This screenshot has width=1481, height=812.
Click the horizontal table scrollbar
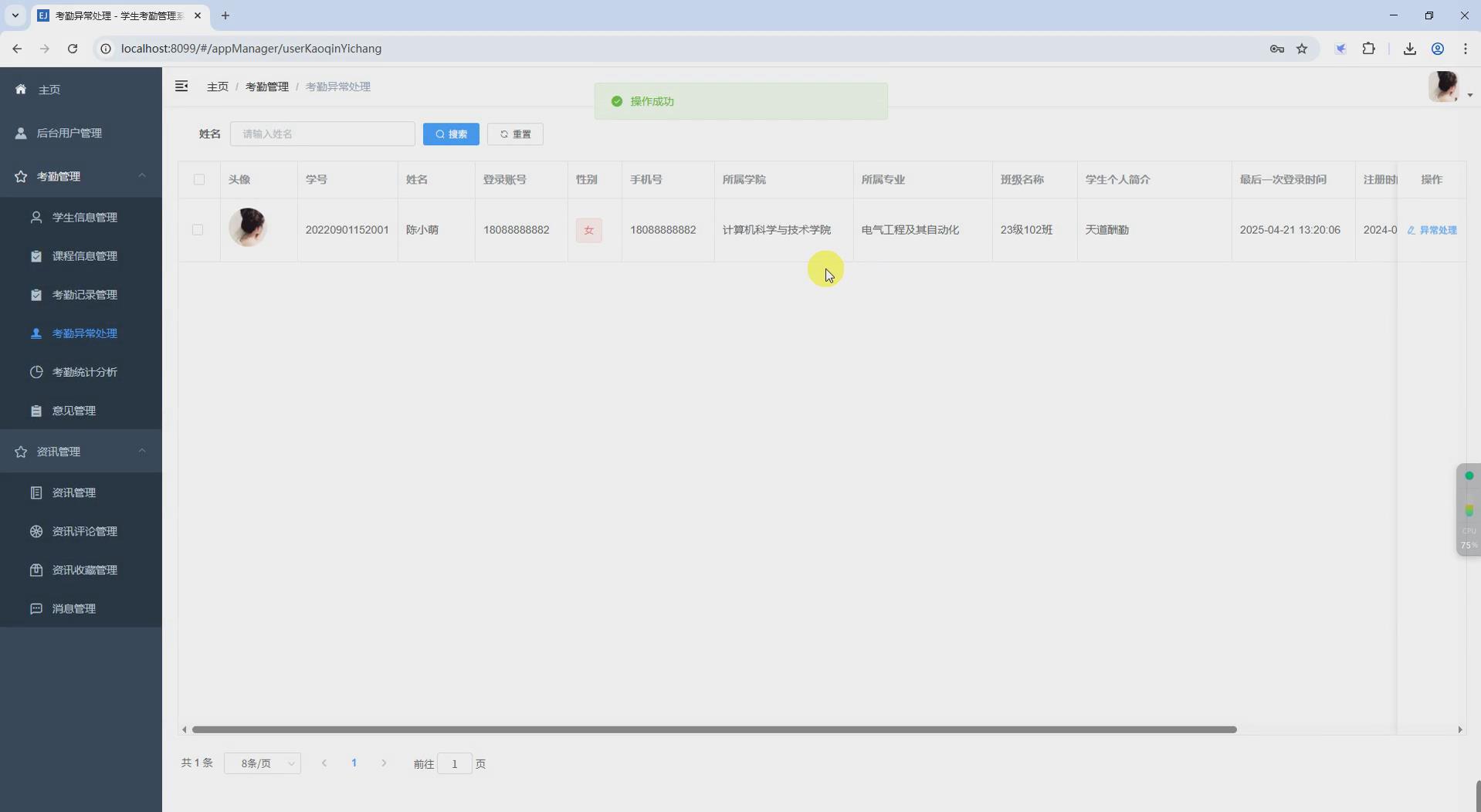(x=714, y=729)
